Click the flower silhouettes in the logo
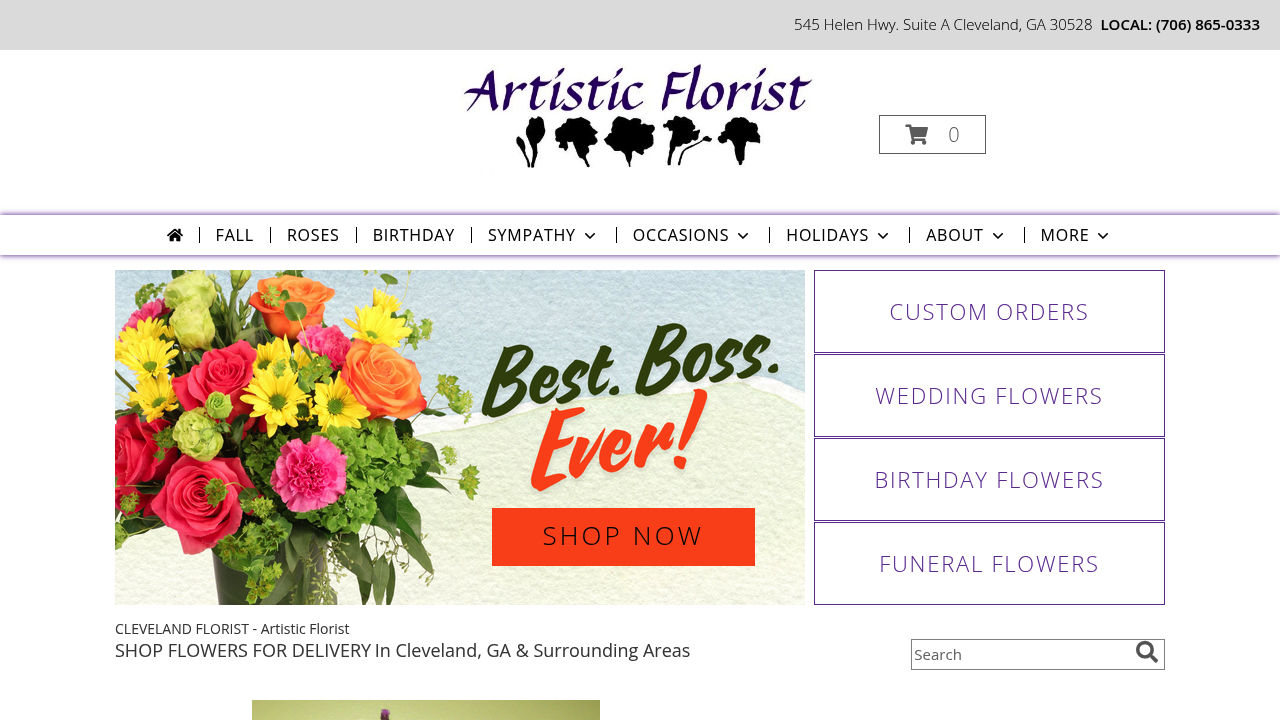Viewport: 1280px width, 720px height. tap(637, 140)
